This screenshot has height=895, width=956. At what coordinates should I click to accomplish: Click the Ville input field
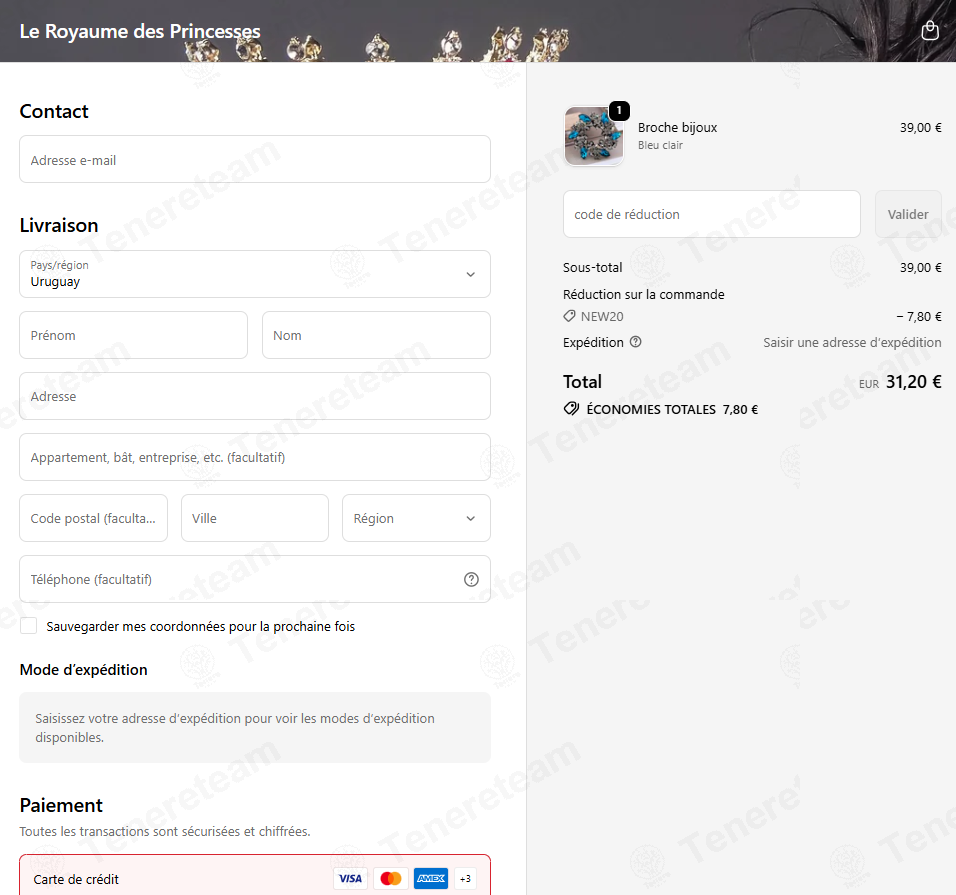[255, 518]
